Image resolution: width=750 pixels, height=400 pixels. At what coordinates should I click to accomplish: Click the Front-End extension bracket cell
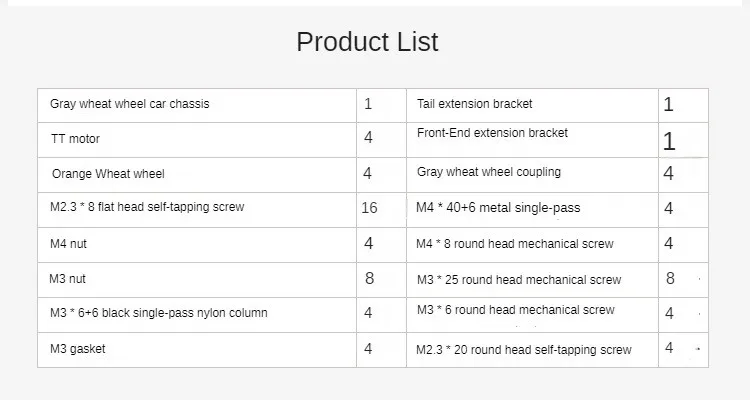(x=492, y=133)
